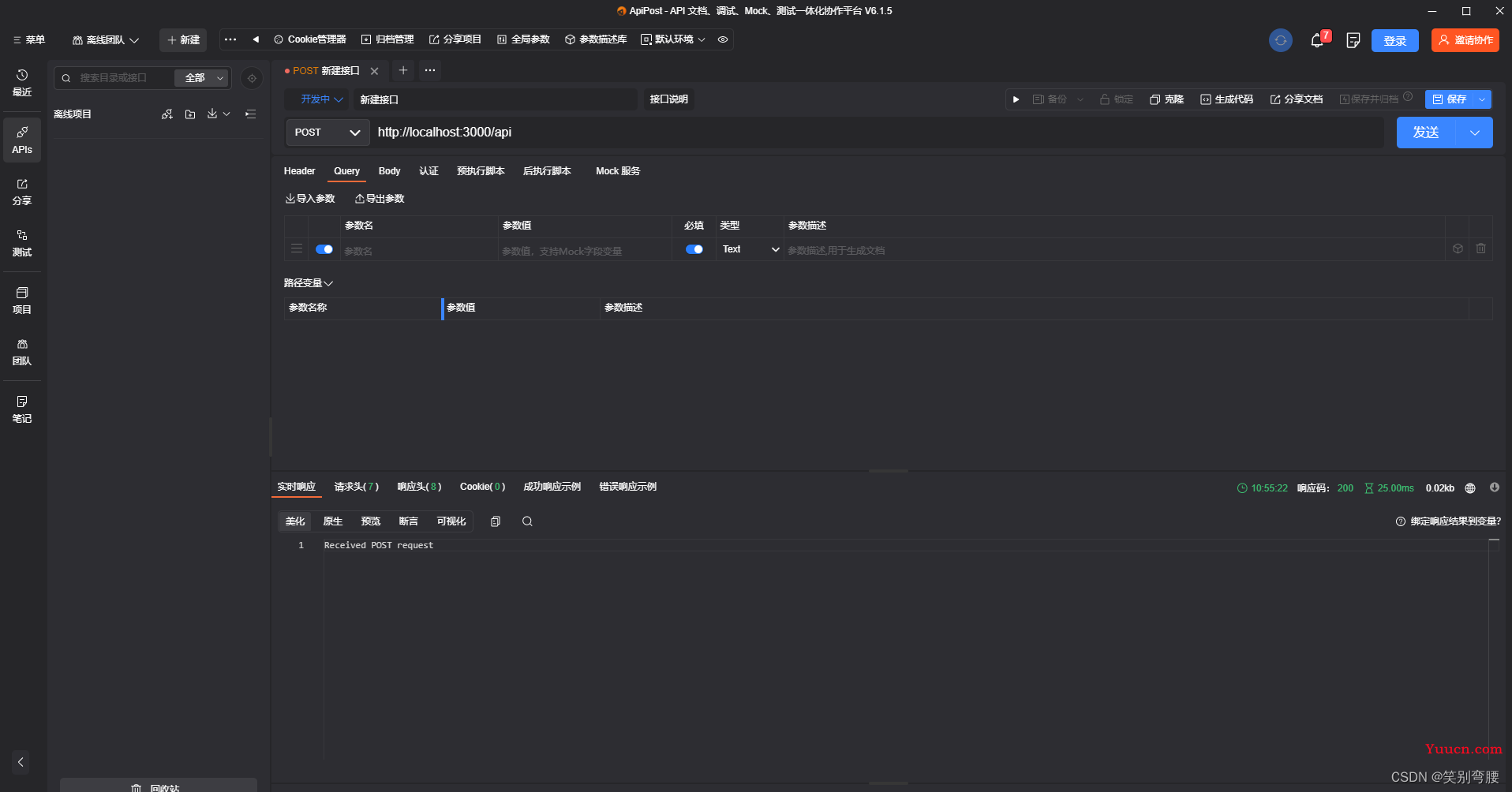Open the Recent (最近) sidebar icon
This screenshot has width=1512, height=792.
tap(22, 82)
